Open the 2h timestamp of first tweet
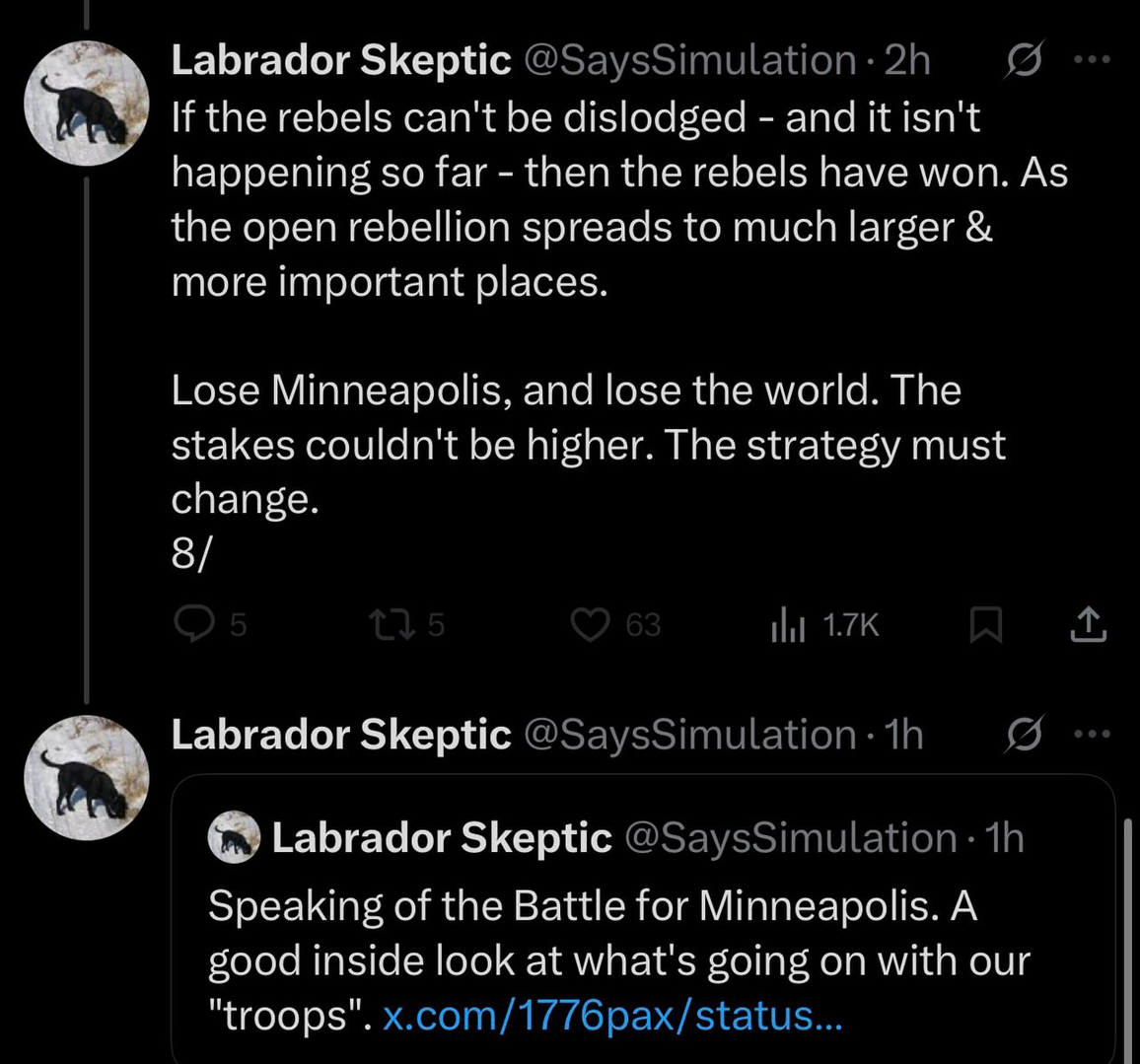The width and height of the screenshot is (1140, 1064). click(907, 61)
